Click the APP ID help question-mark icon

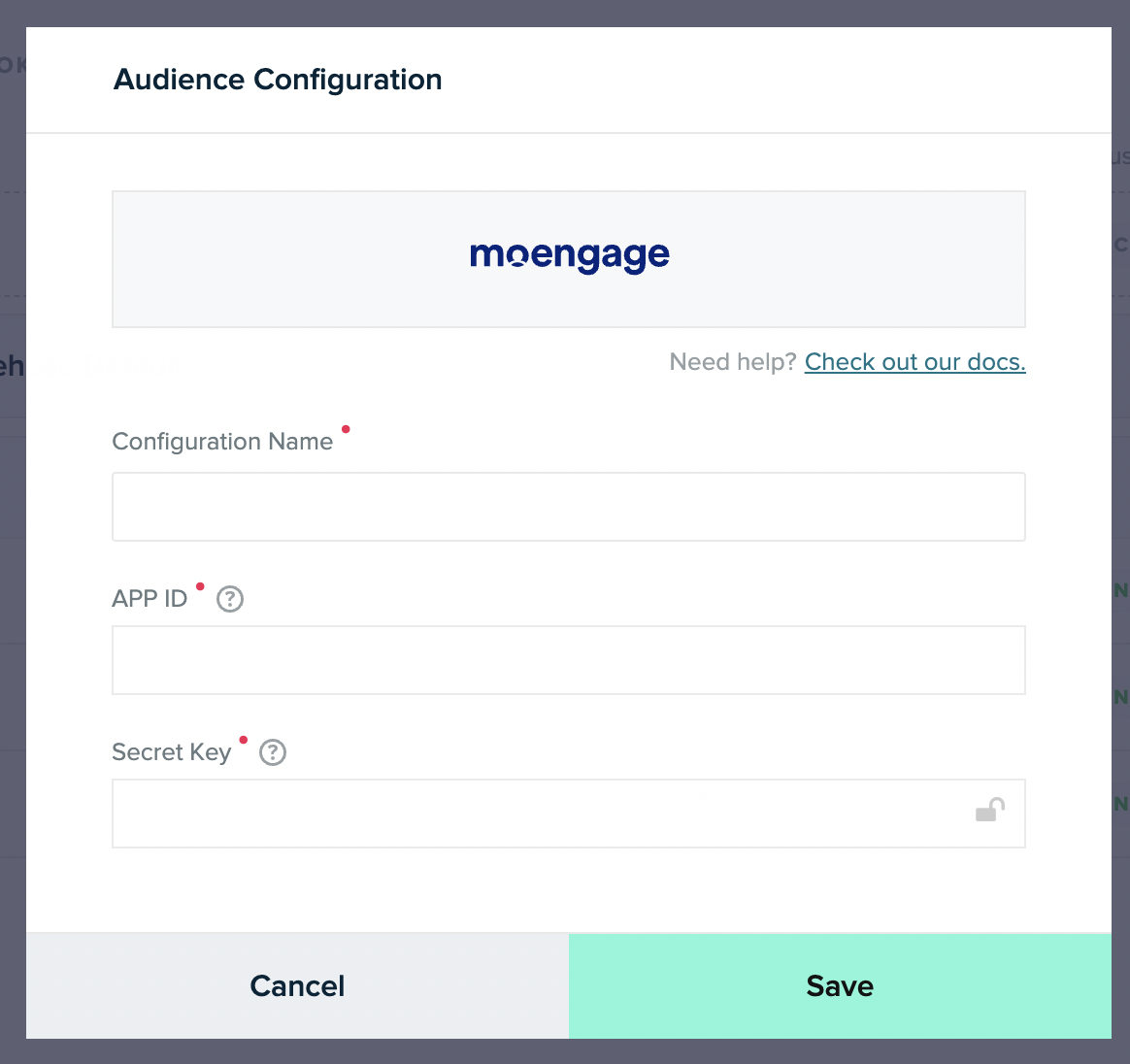coord(230,599)
